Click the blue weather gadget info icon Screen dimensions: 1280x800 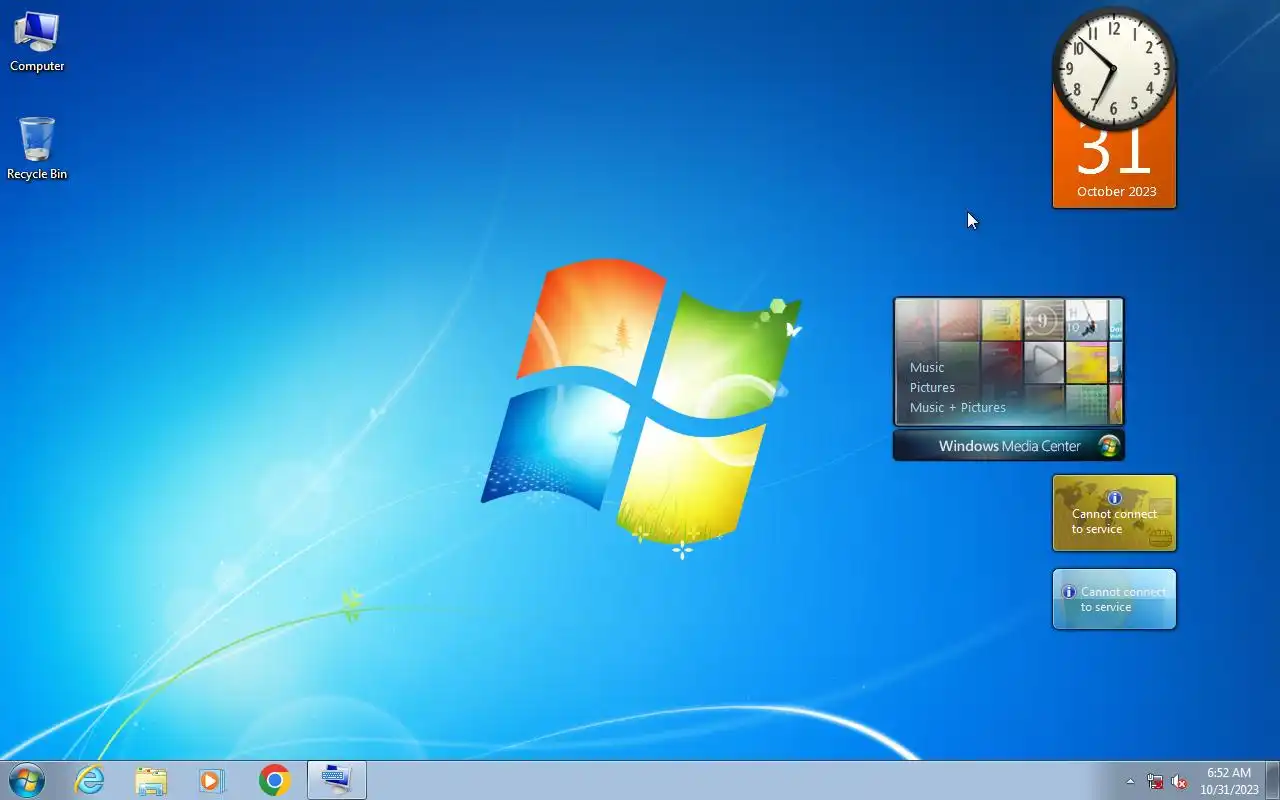click(1068, 592)
